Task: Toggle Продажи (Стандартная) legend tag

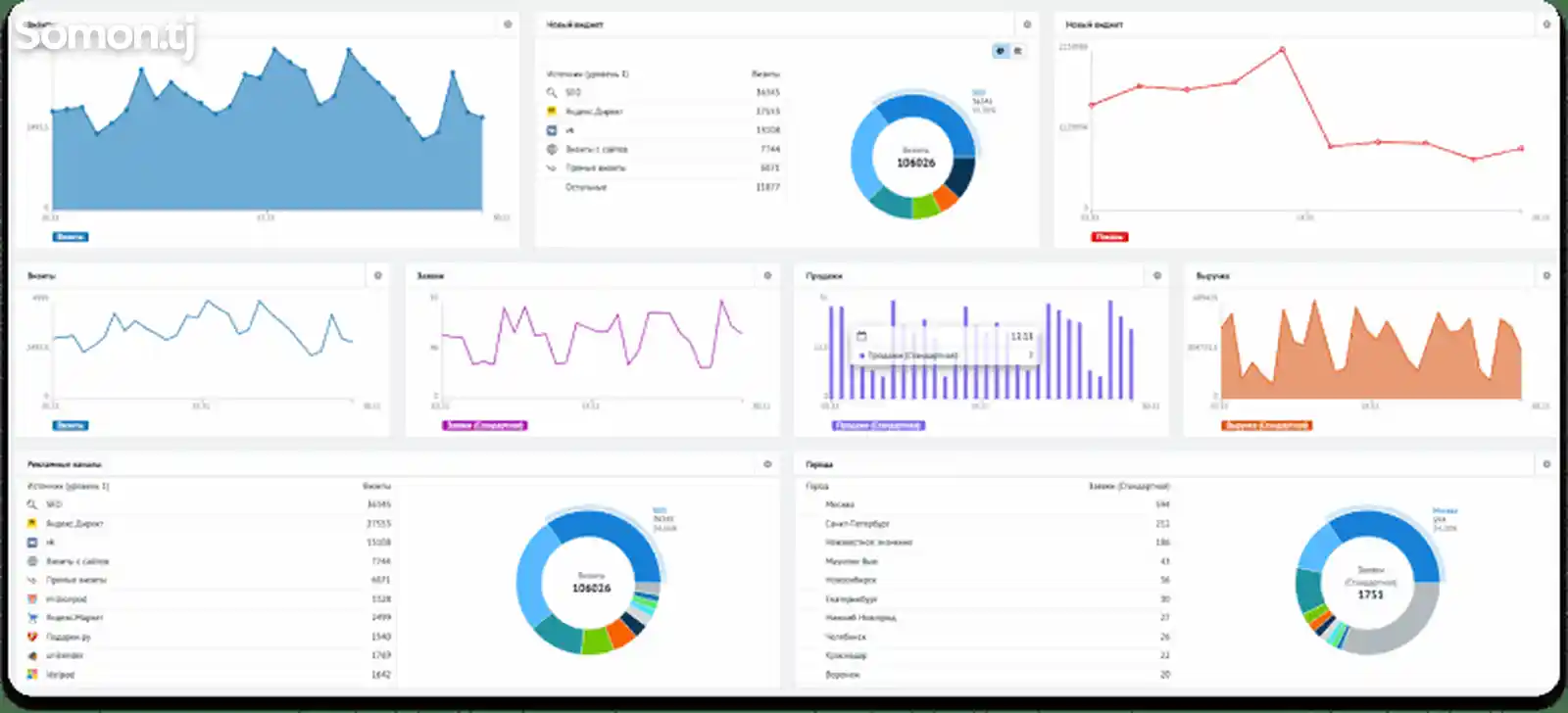Action: pos(878,425)
